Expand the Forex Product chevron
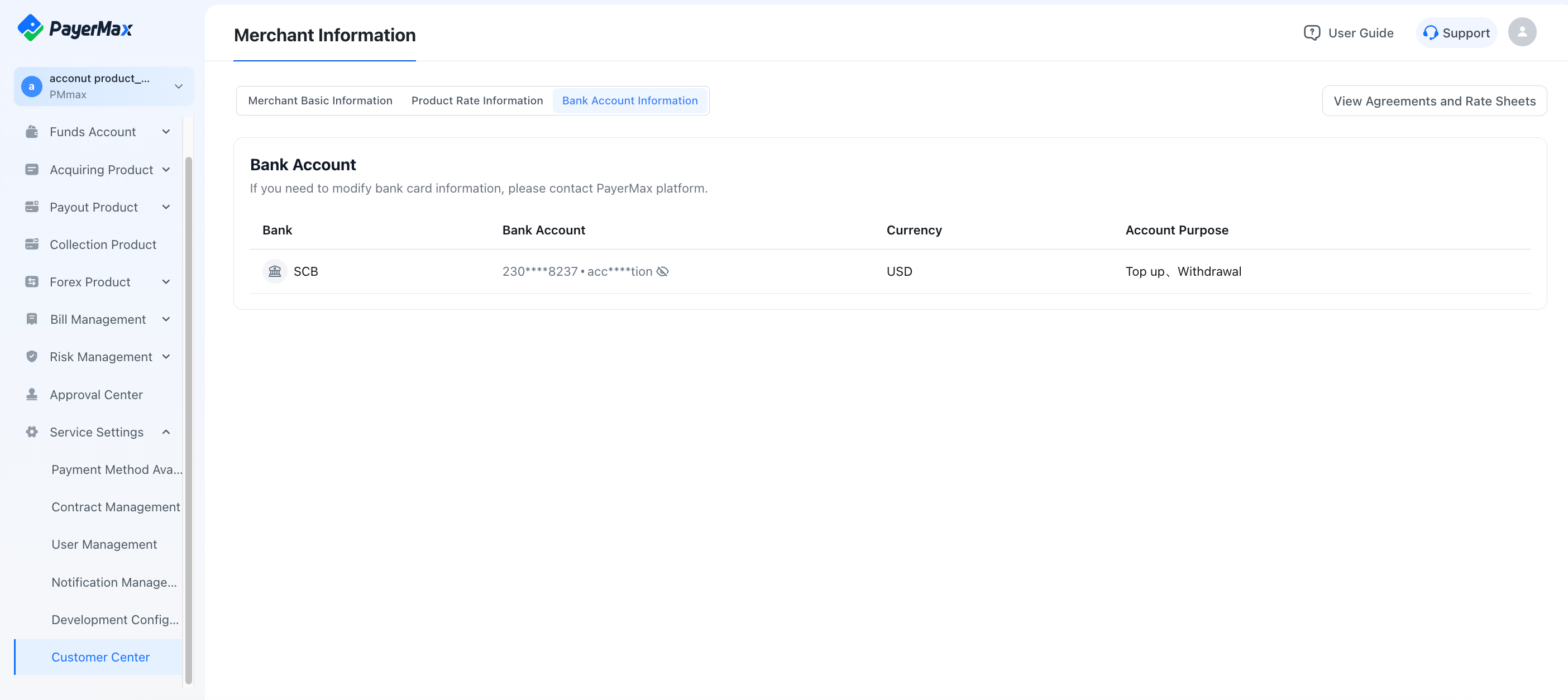Viewport: 1568px width, 700px height. (x=166, y=282)
